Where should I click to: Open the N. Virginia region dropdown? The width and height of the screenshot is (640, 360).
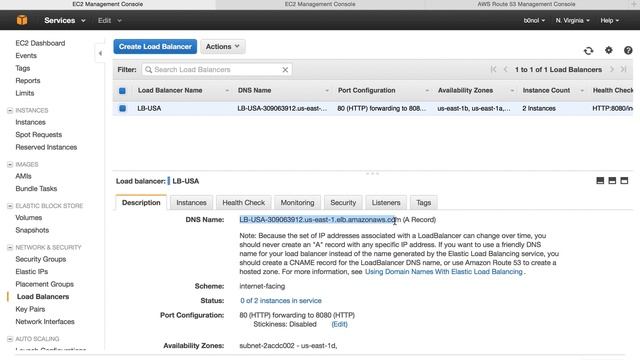coord(572,20)
